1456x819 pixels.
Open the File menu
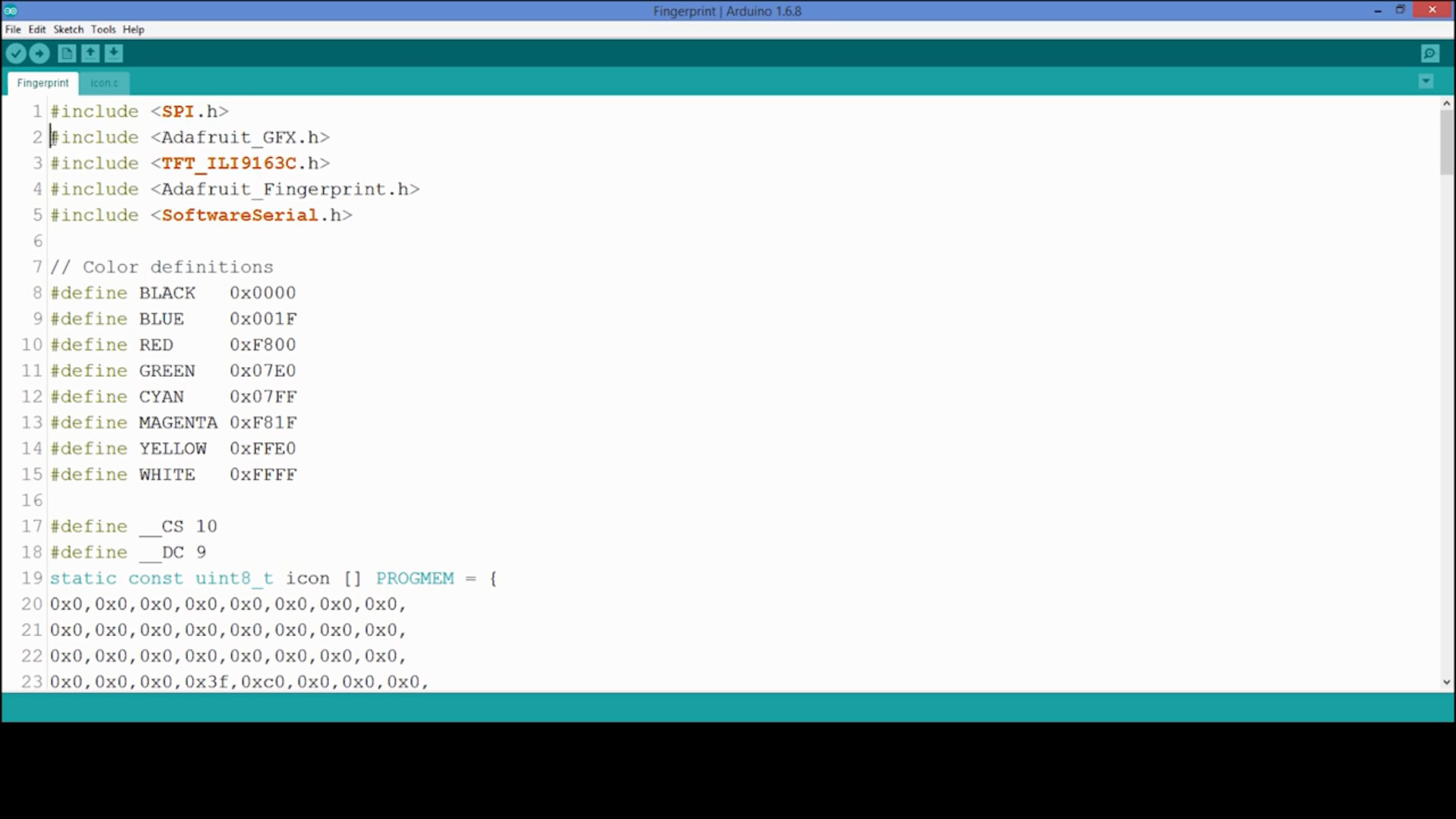point(12,29)
